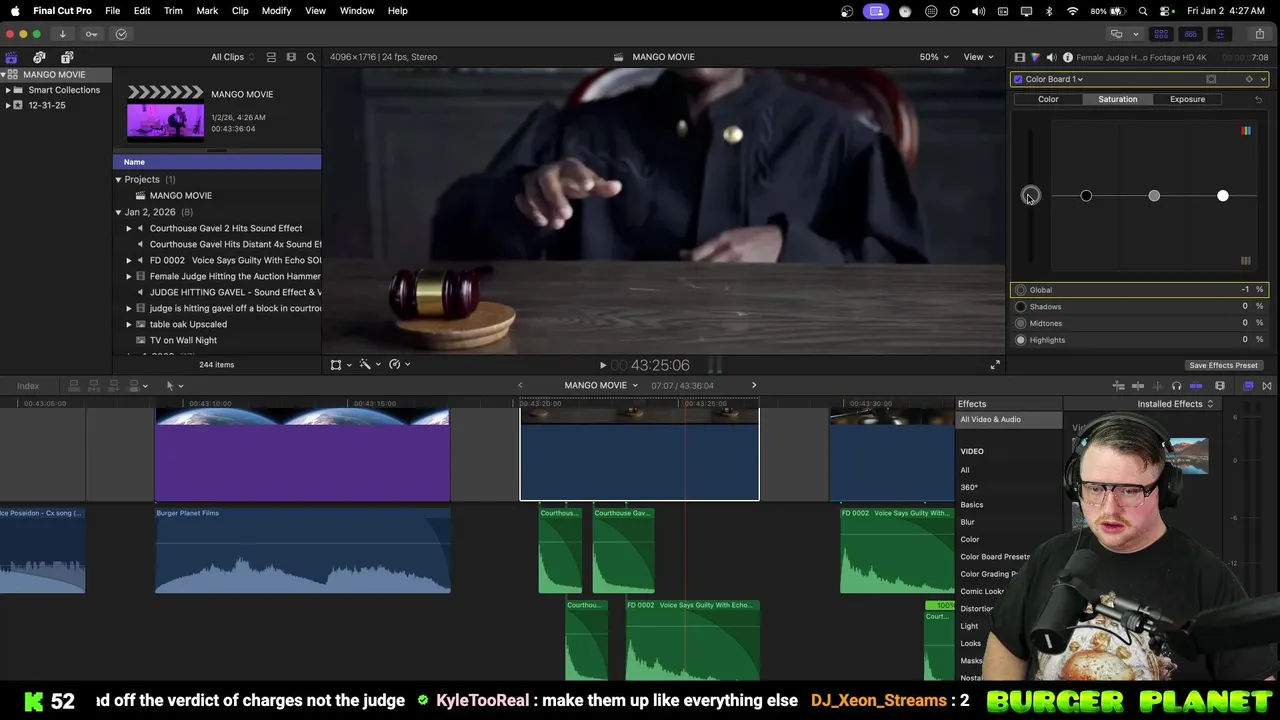Select the Highlights saturation puck
This screenshot has width=1280, height=720.
coord(1222,196)
